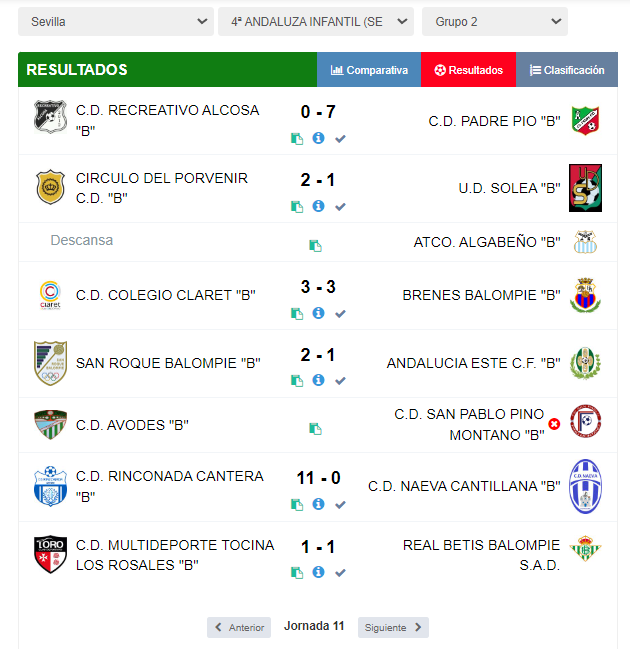Click checkmark under the 0-7 score
The image size is (630, 649).
(x=340, y=139)
